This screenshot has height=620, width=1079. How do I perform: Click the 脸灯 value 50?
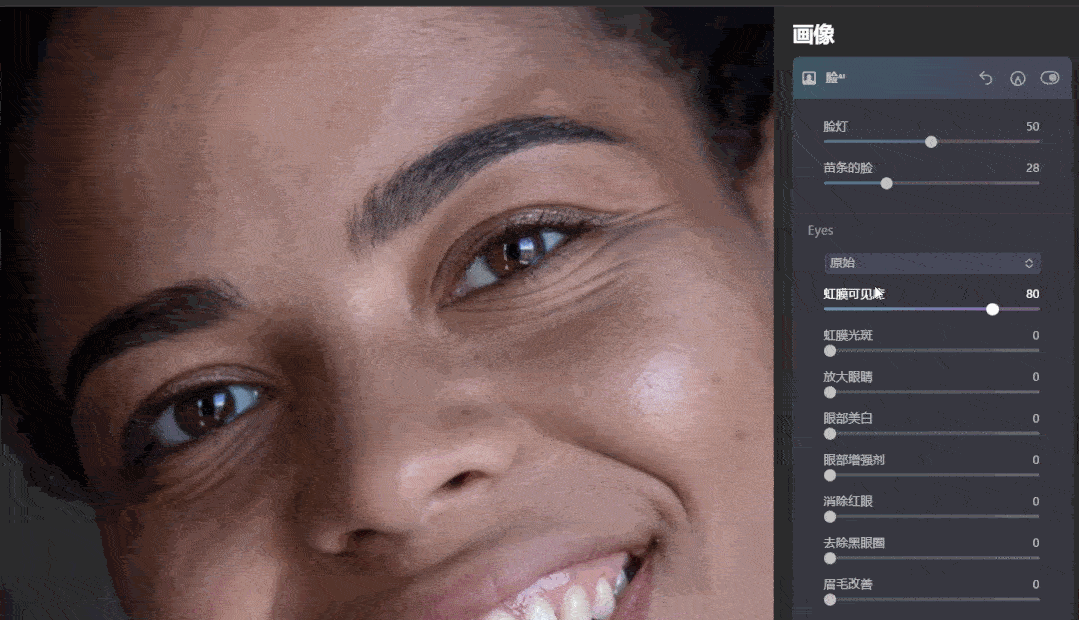pos(1032,127)
